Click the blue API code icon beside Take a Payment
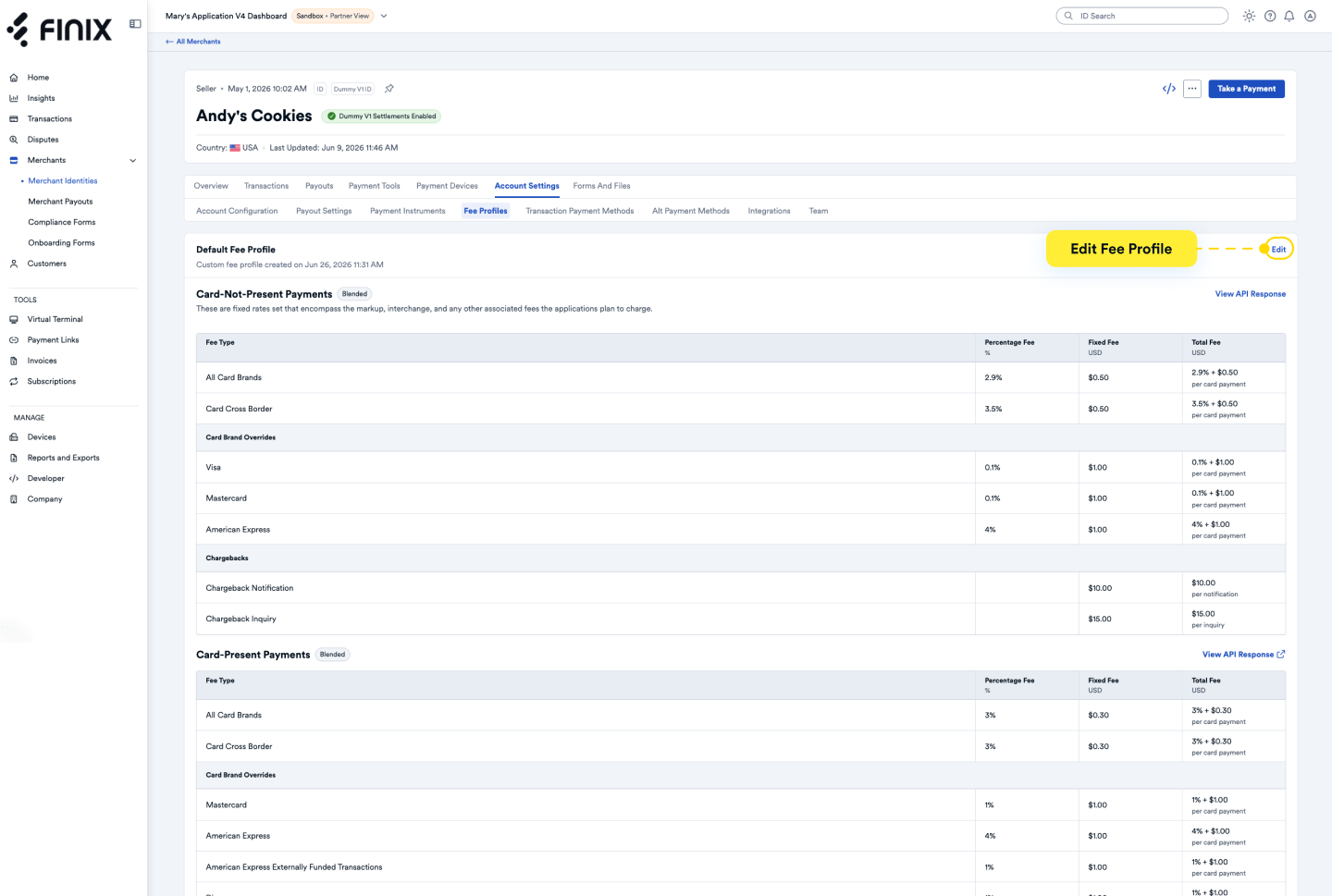Screen dimensions: 1332x896 pyautogui.click(x=1169, y=89)
